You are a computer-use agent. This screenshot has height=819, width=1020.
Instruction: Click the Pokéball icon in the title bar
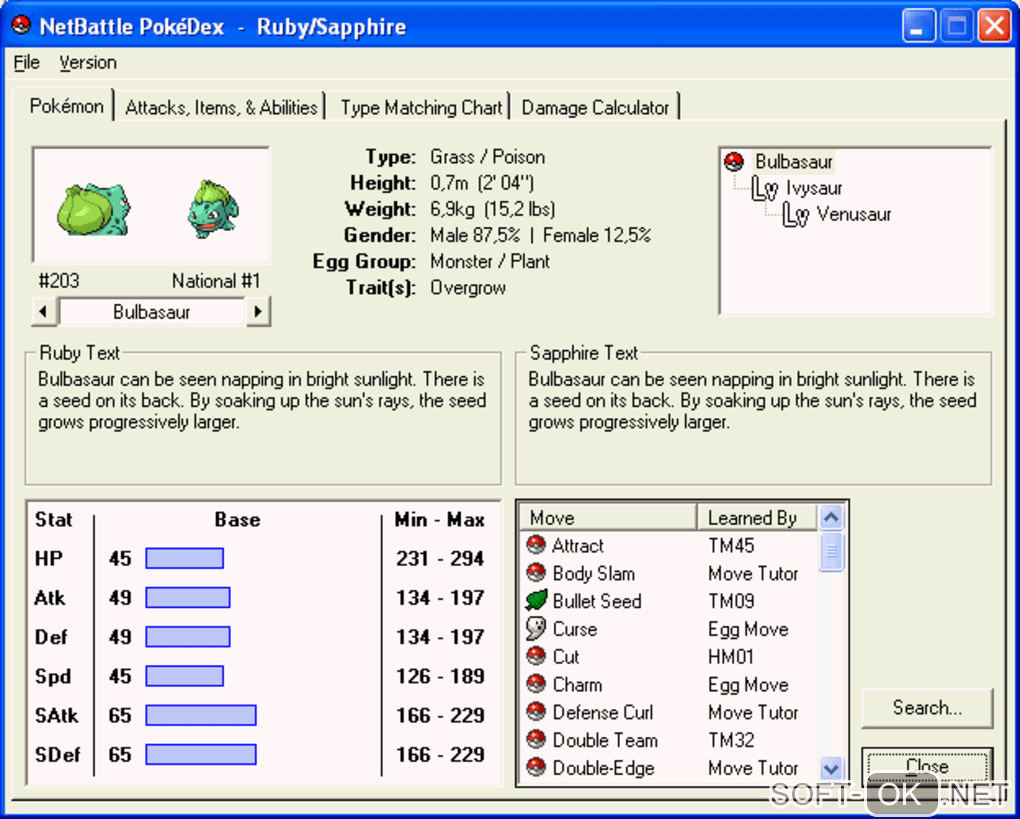[21, 25]
